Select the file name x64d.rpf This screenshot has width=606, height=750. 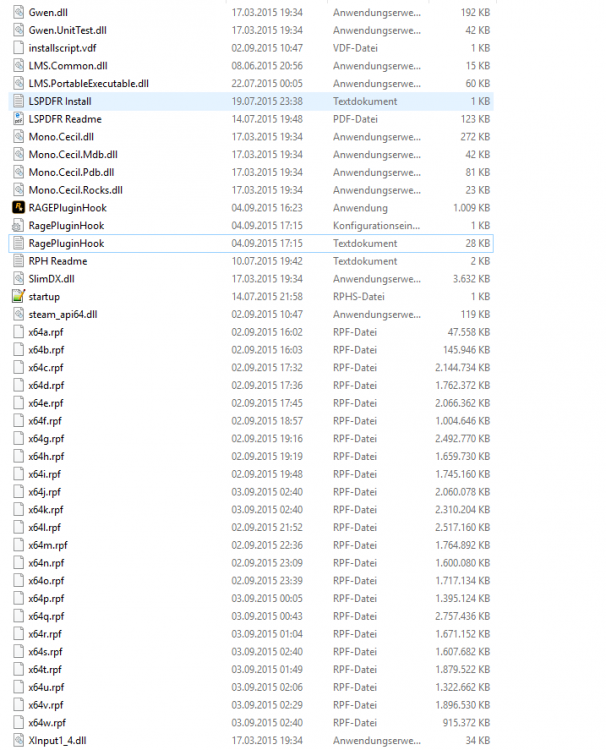click(x=46, y=386)
